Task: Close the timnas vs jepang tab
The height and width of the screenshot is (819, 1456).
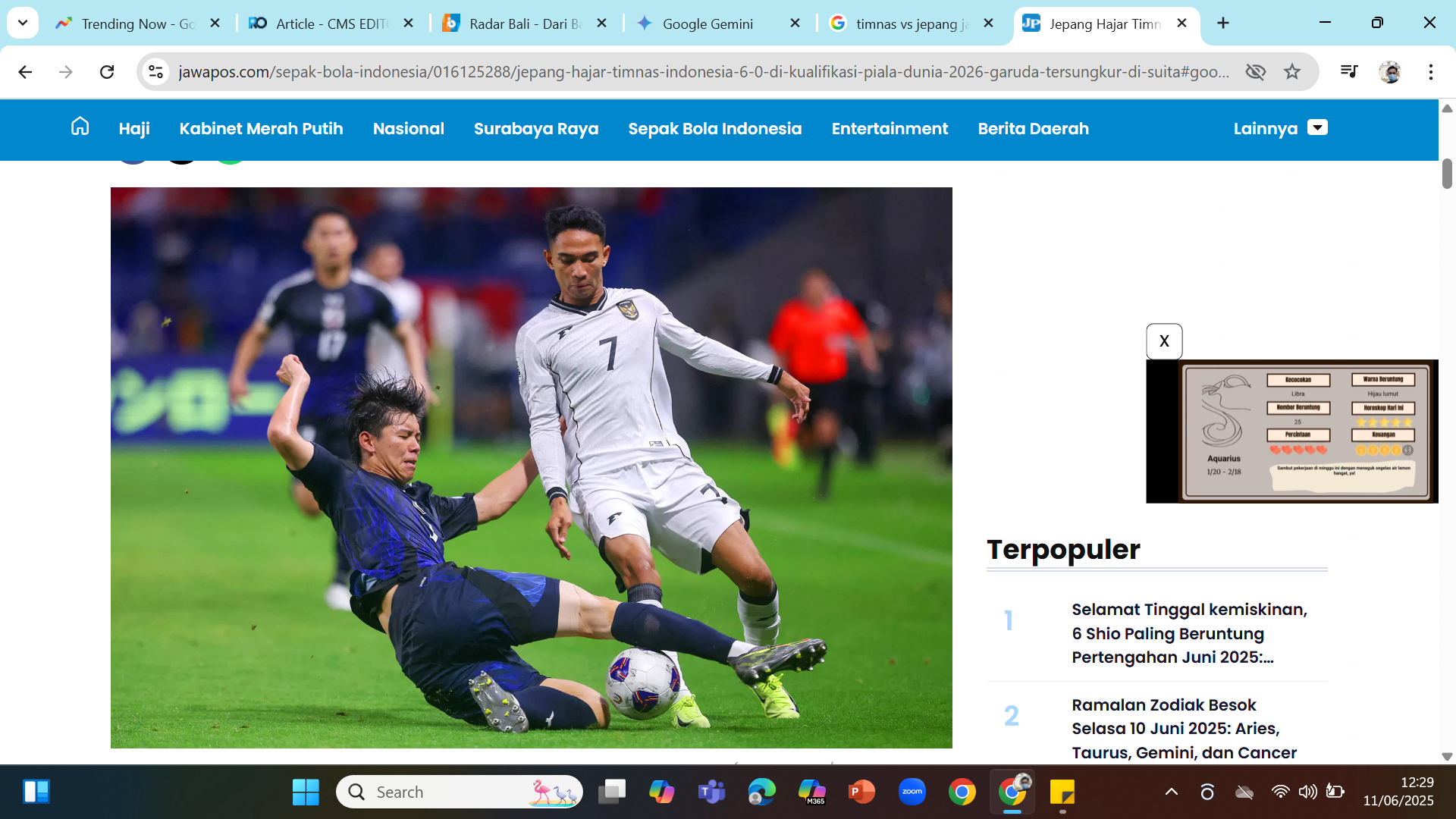Action: pos(989,24)
